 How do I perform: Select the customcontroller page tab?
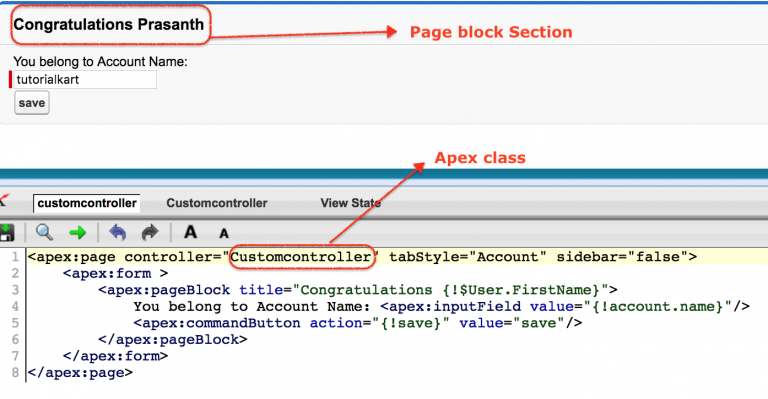(87, 203)
